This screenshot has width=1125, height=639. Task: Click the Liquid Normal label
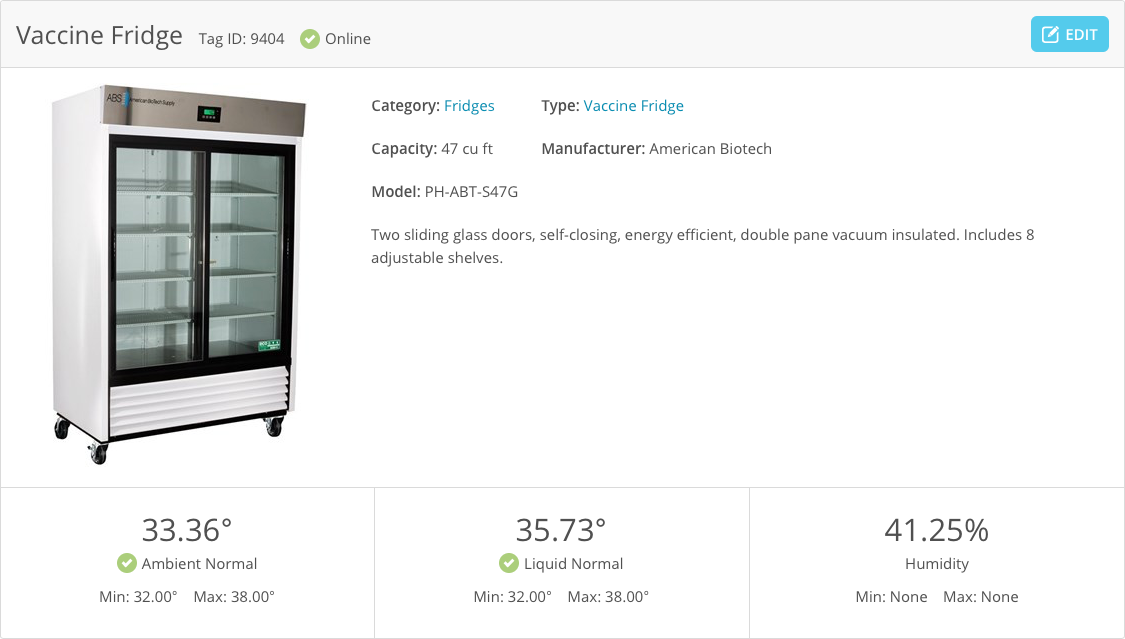pos(573,564)
